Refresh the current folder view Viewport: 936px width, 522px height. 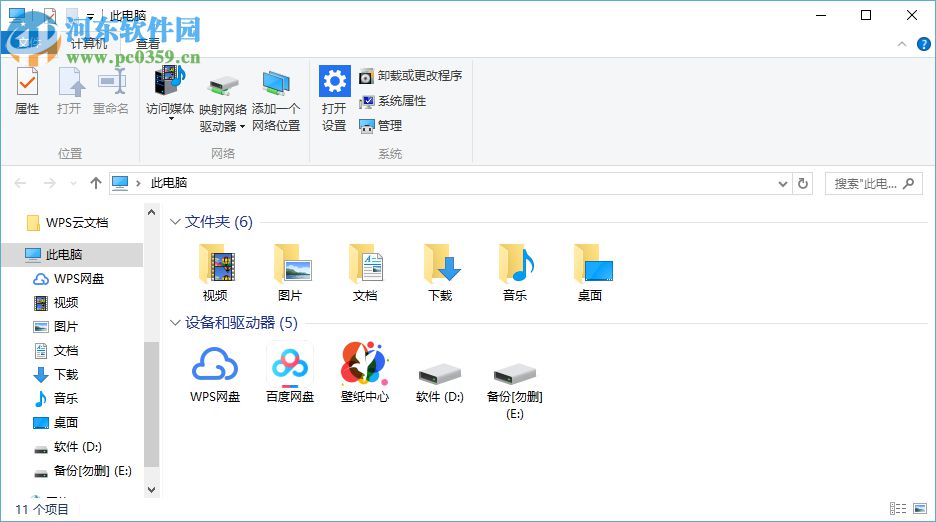tap(803, 184)
